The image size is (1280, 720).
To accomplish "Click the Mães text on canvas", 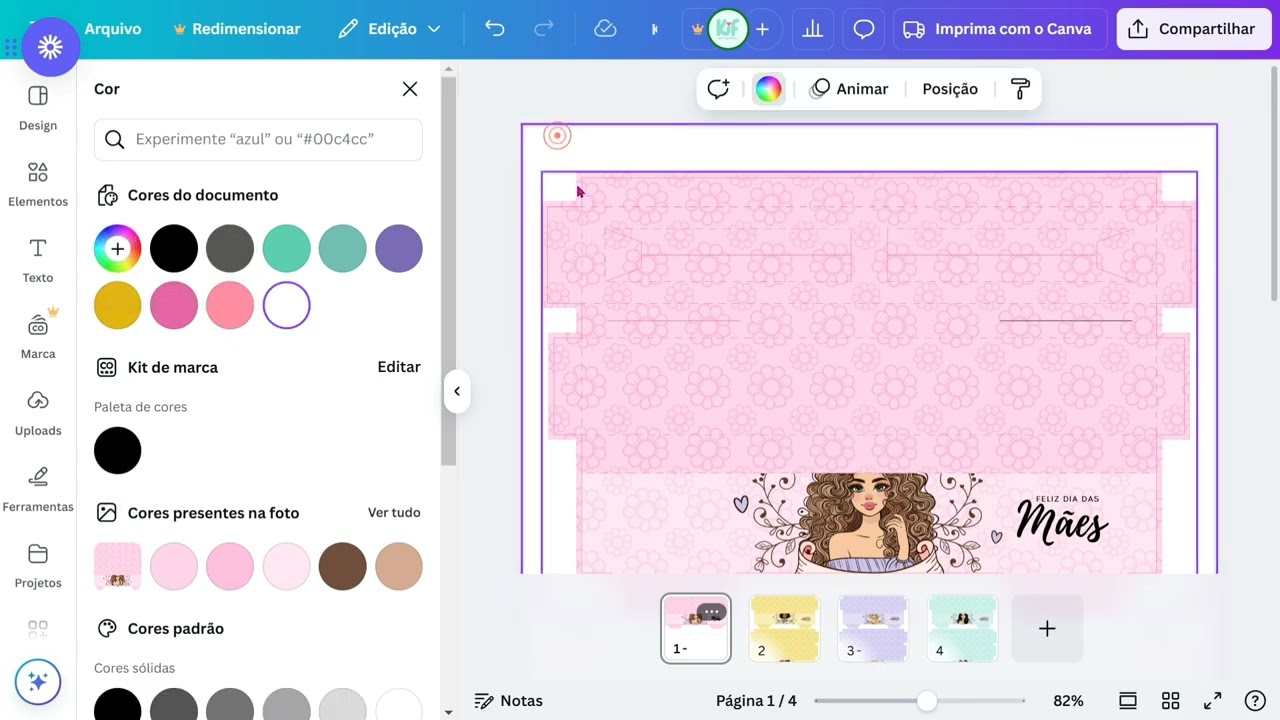I will point(1062,525).
